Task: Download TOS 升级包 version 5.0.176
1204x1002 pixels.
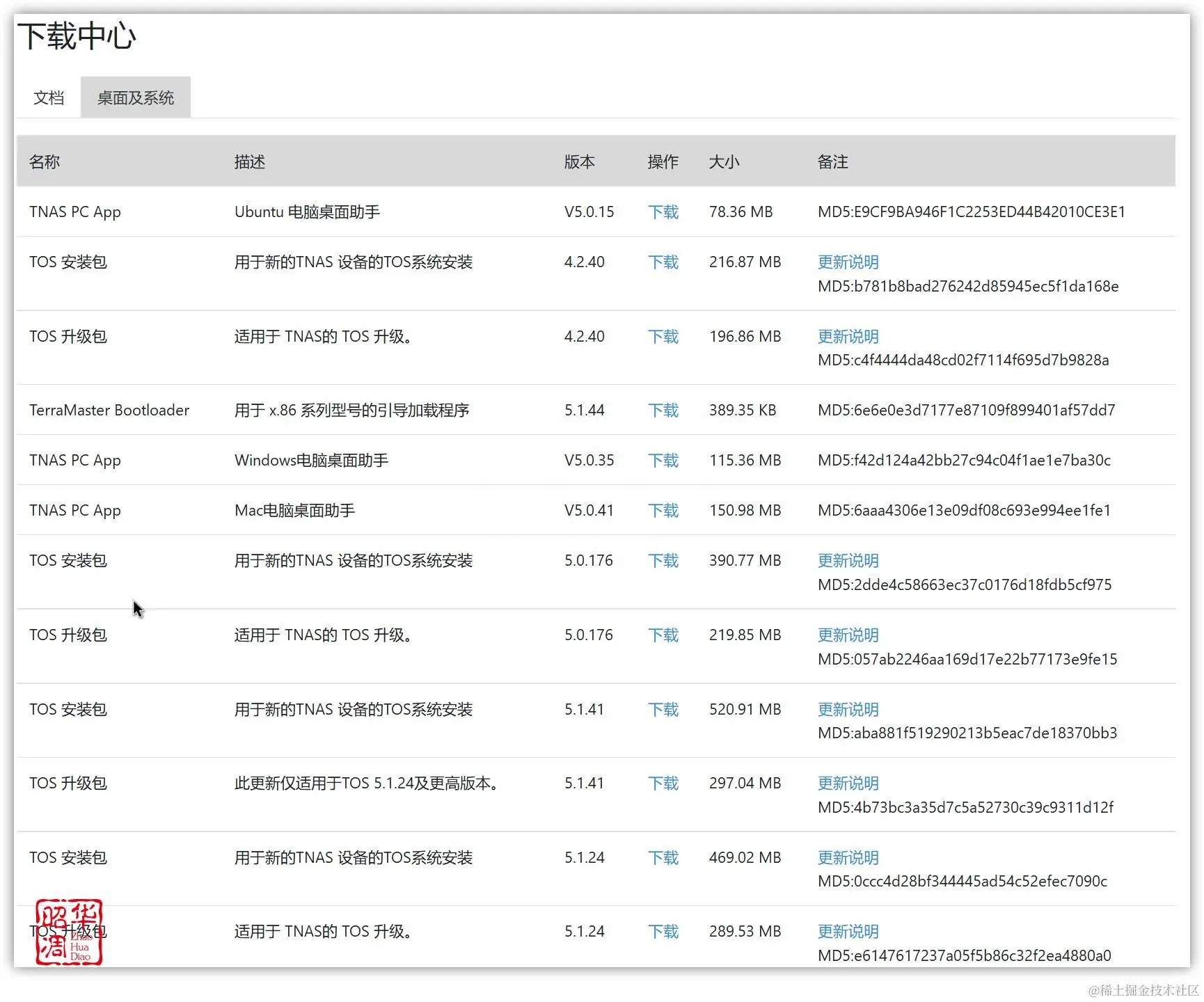Action: pos(663,635)
